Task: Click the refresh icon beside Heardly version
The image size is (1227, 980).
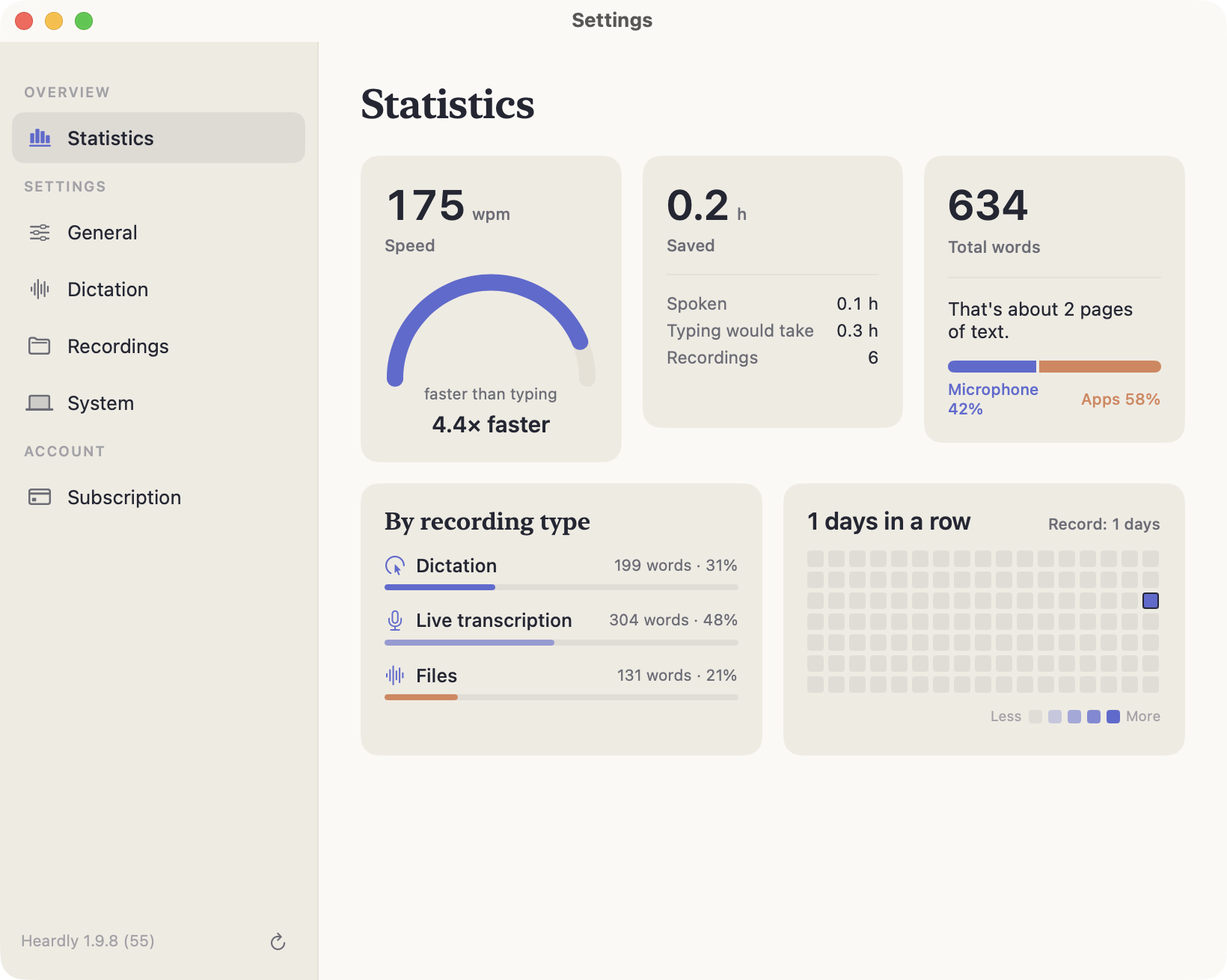Action: click(x=278, y=941)
